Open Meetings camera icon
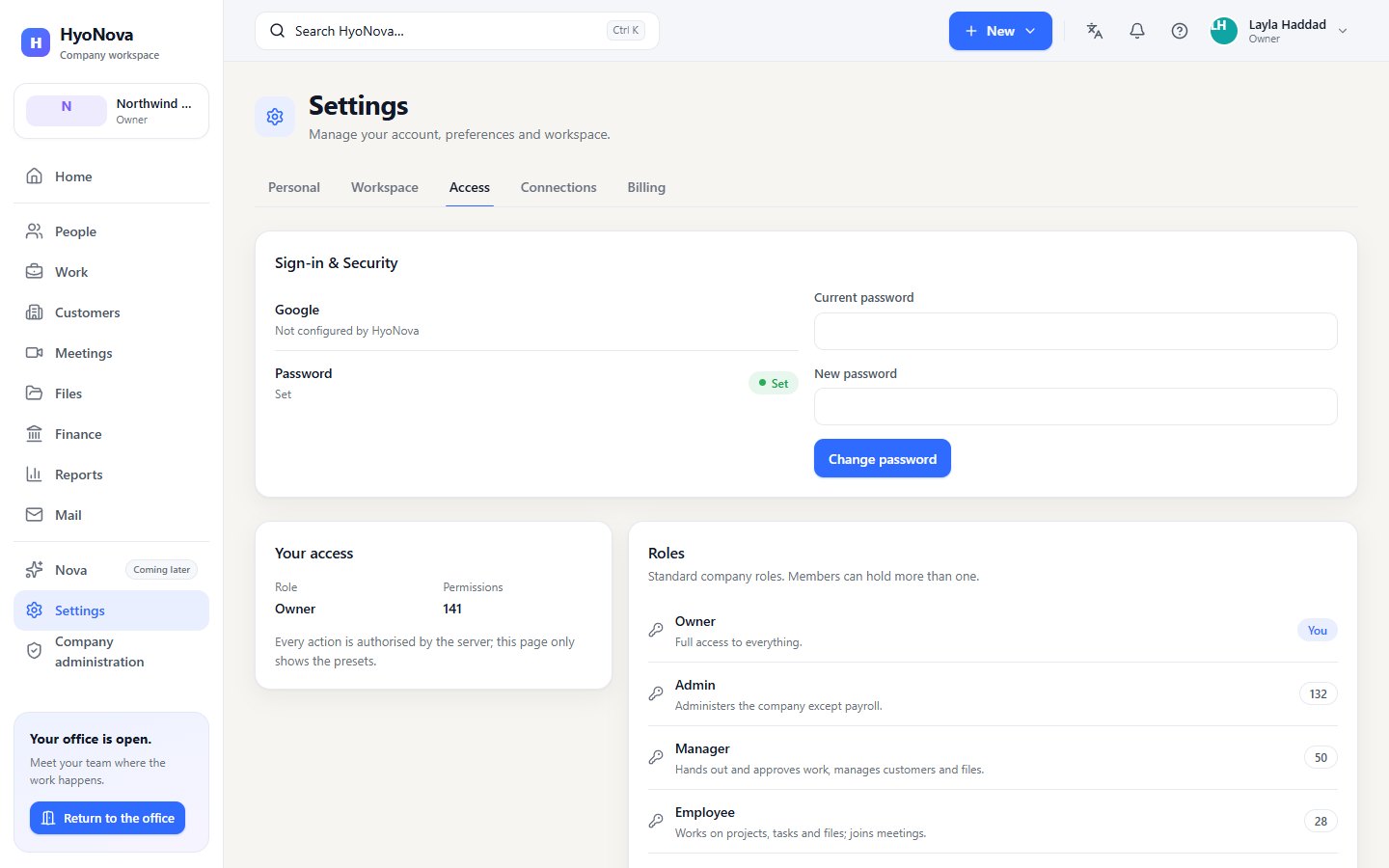 point(35,353)
